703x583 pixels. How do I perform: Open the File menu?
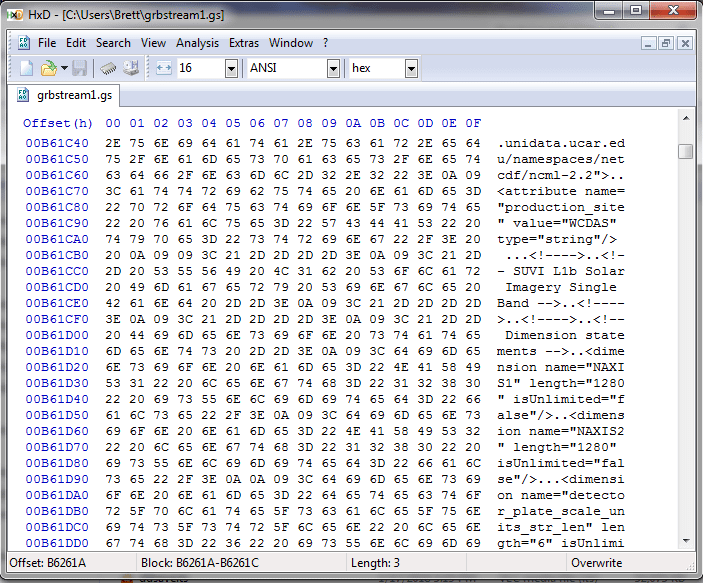point(47,43)
